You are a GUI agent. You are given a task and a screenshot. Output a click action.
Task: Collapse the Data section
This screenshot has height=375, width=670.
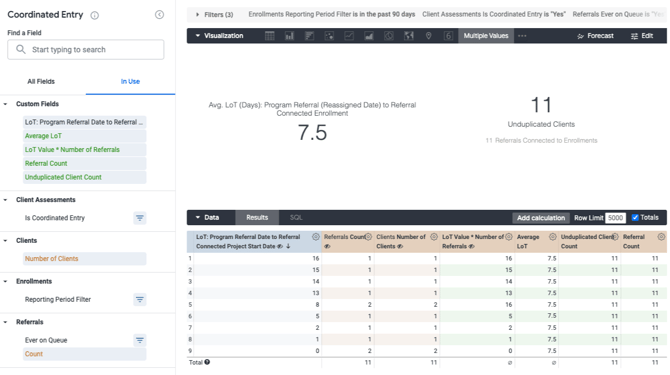(x=198, y=217)
